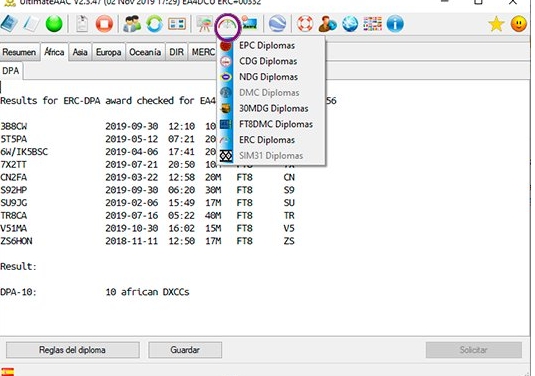Open the blue logbook icon

coord(9,24)
